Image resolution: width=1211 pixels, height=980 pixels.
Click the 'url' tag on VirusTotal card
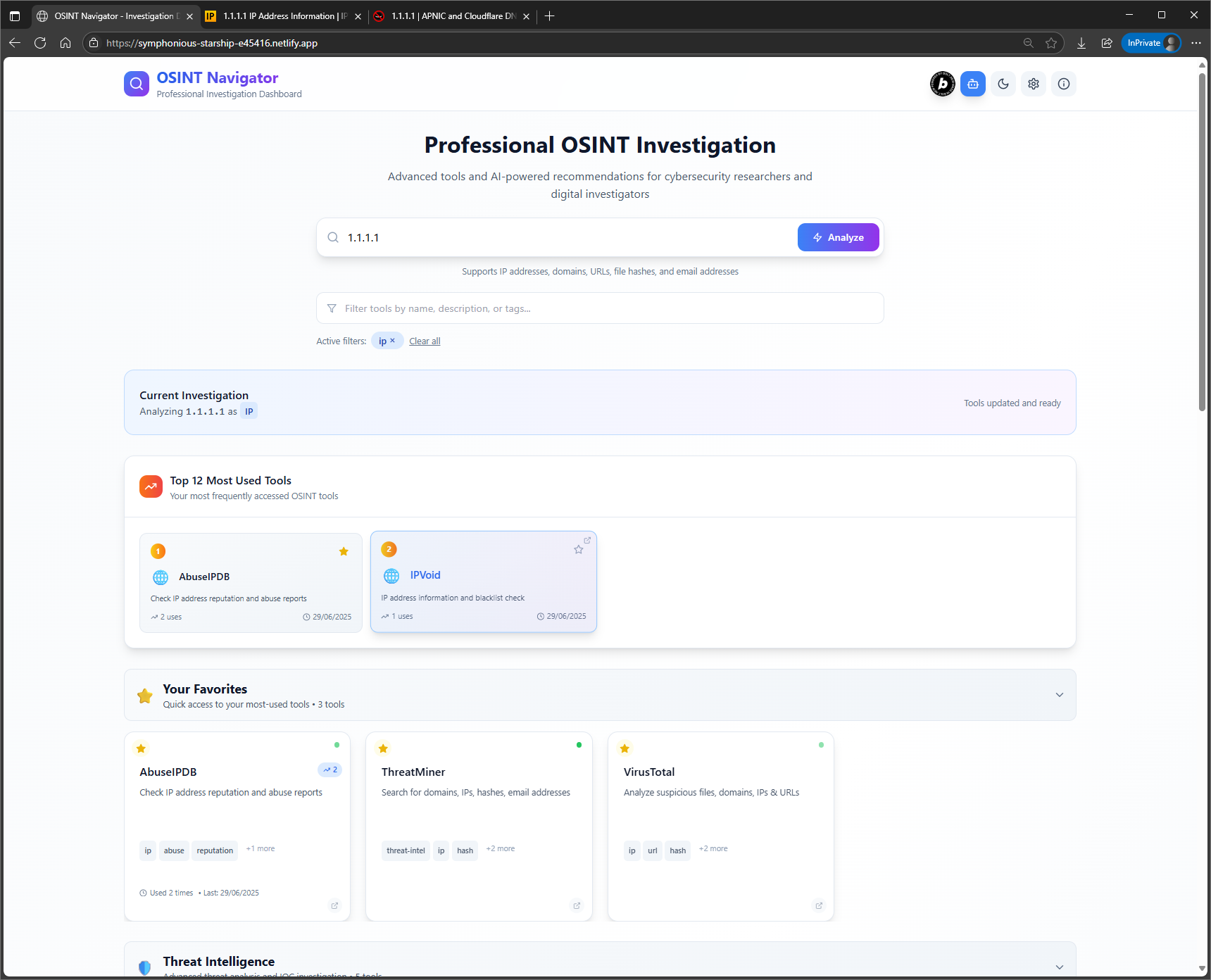point(653,850)
